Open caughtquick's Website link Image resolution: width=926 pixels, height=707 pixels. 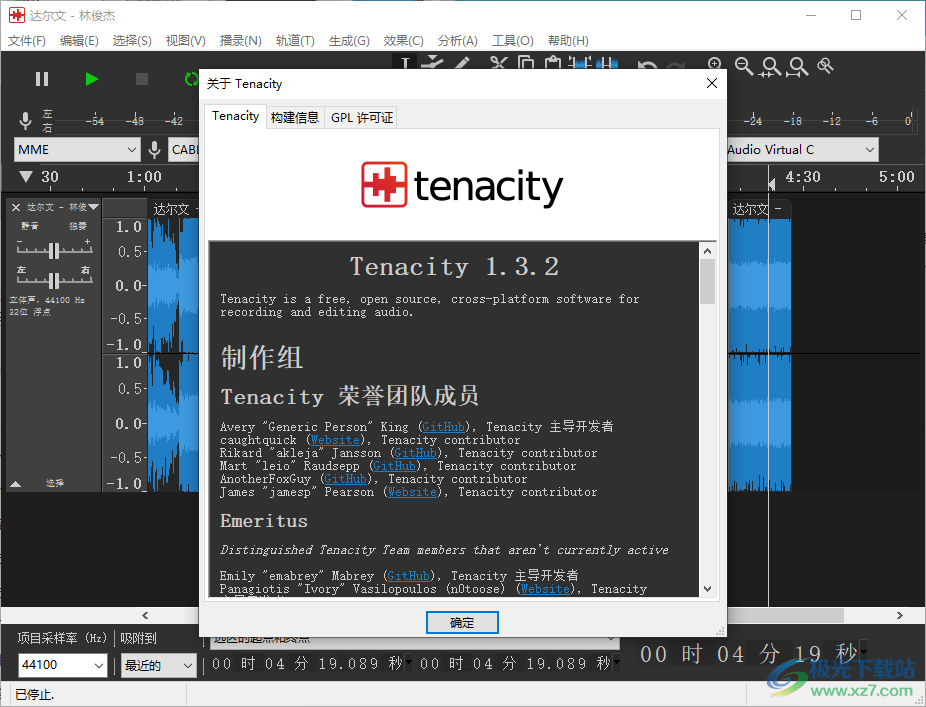(x=335, y=440)
